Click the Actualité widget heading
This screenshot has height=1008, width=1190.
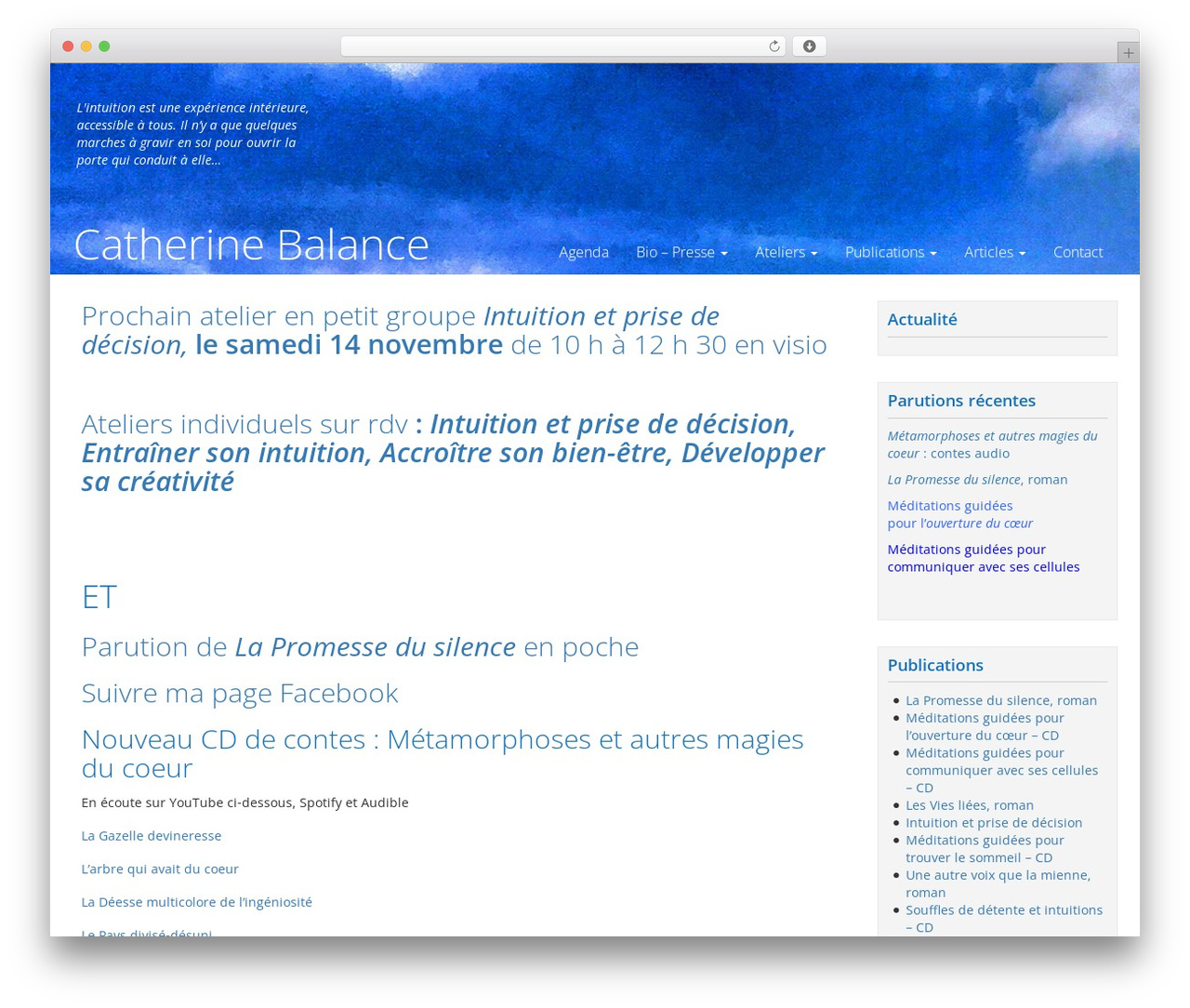(922, 319)
